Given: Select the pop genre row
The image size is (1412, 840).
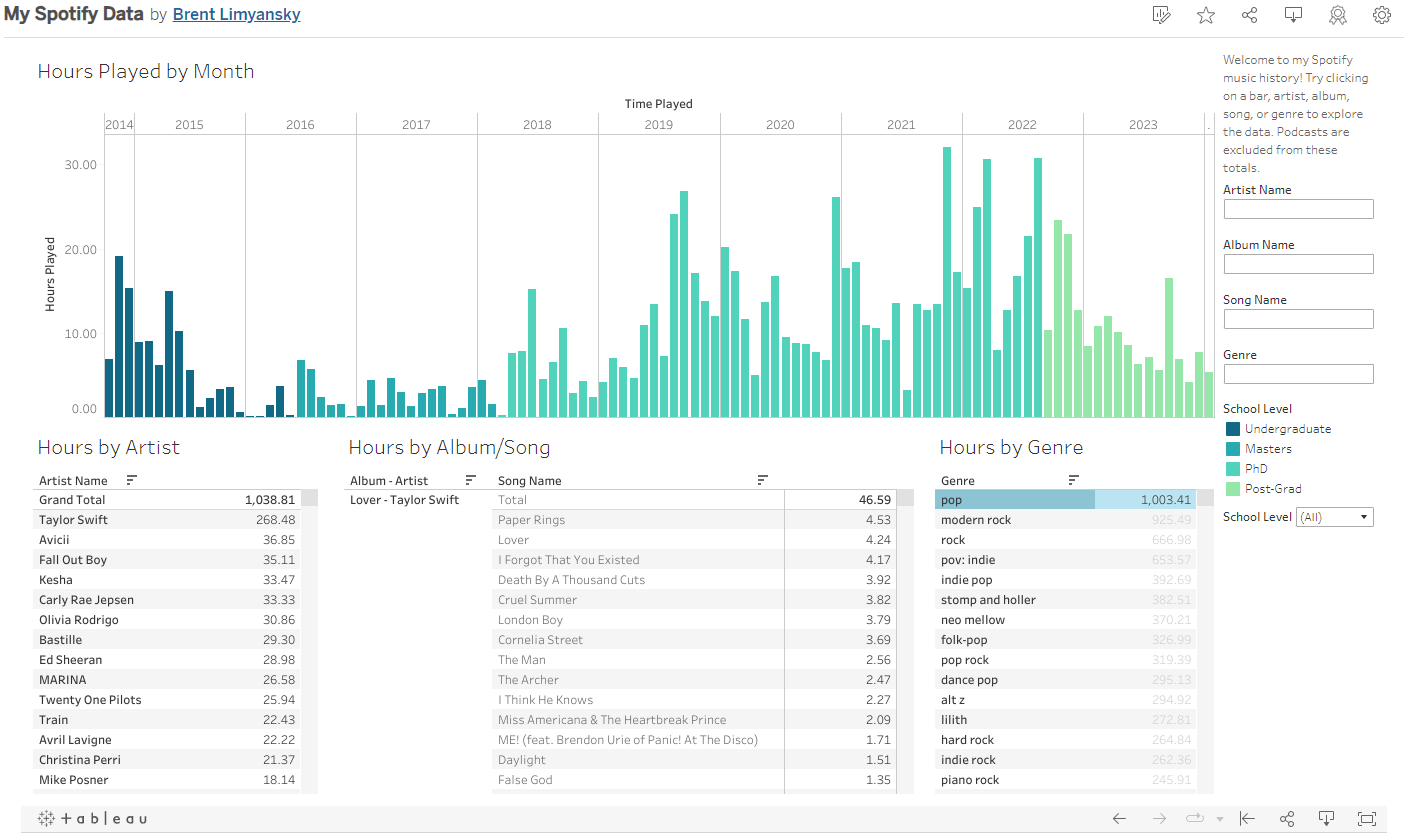Looking at the screenshot, I should 1065,500.
